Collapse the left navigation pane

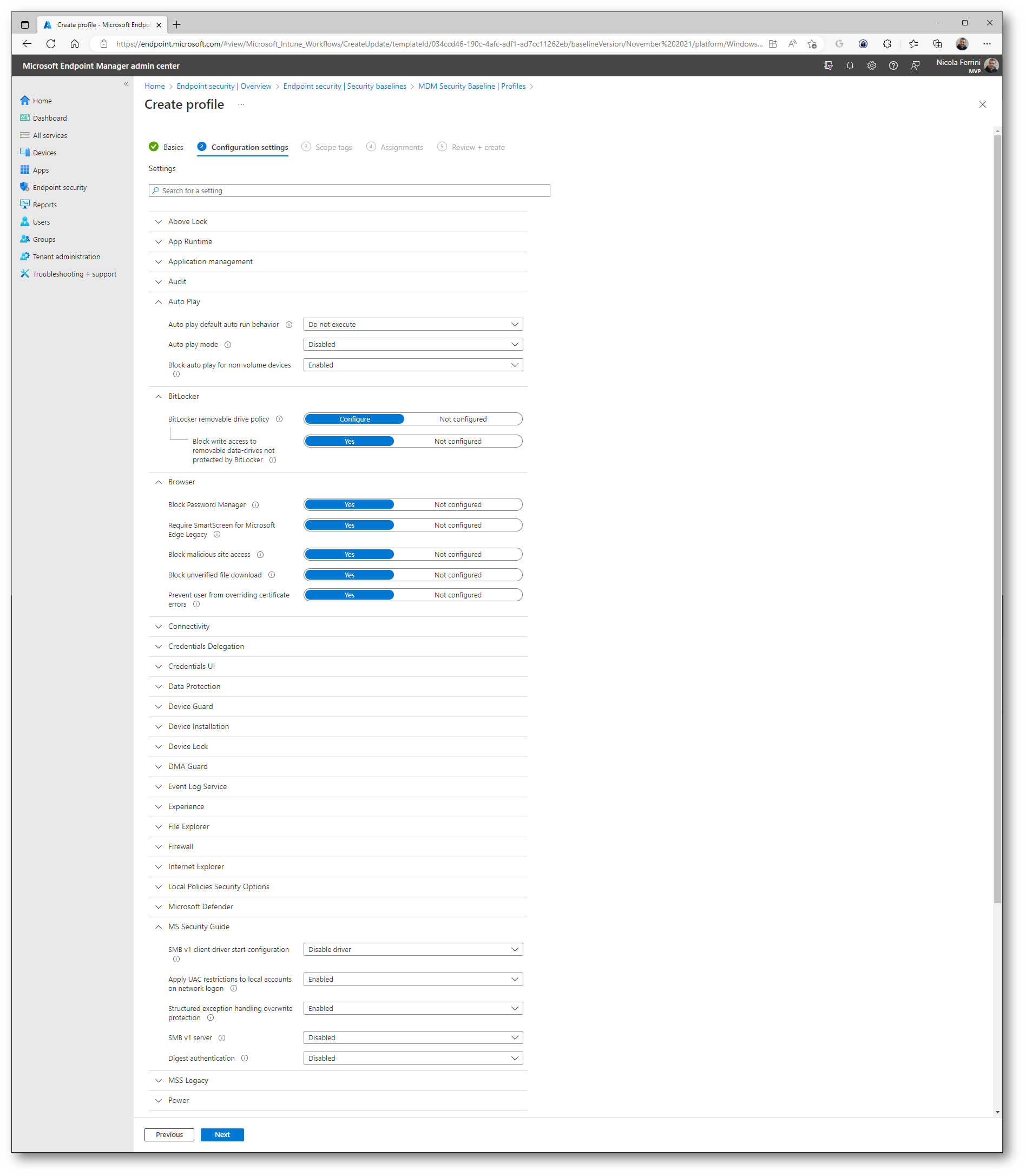126,84
